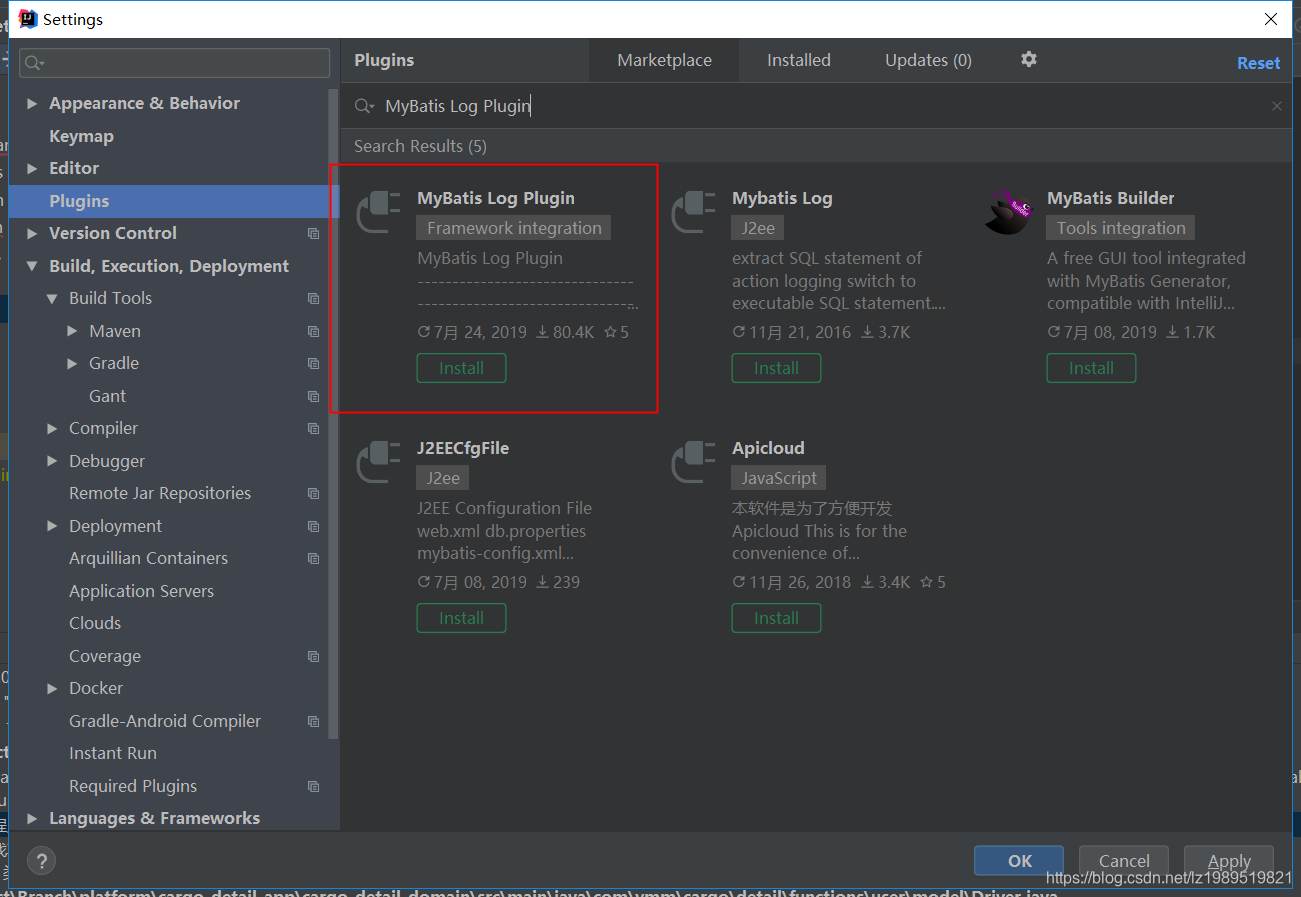The width and height of the screenshot is (1301, 897).
Task: Click the project-level icon beside Coverage
Action: [x=313, y=656]
